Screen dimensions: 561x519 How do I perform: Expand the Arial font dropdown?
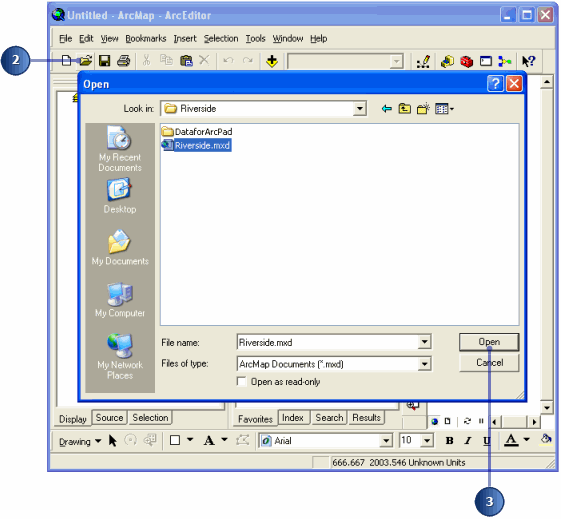click(x=386, y=441)
